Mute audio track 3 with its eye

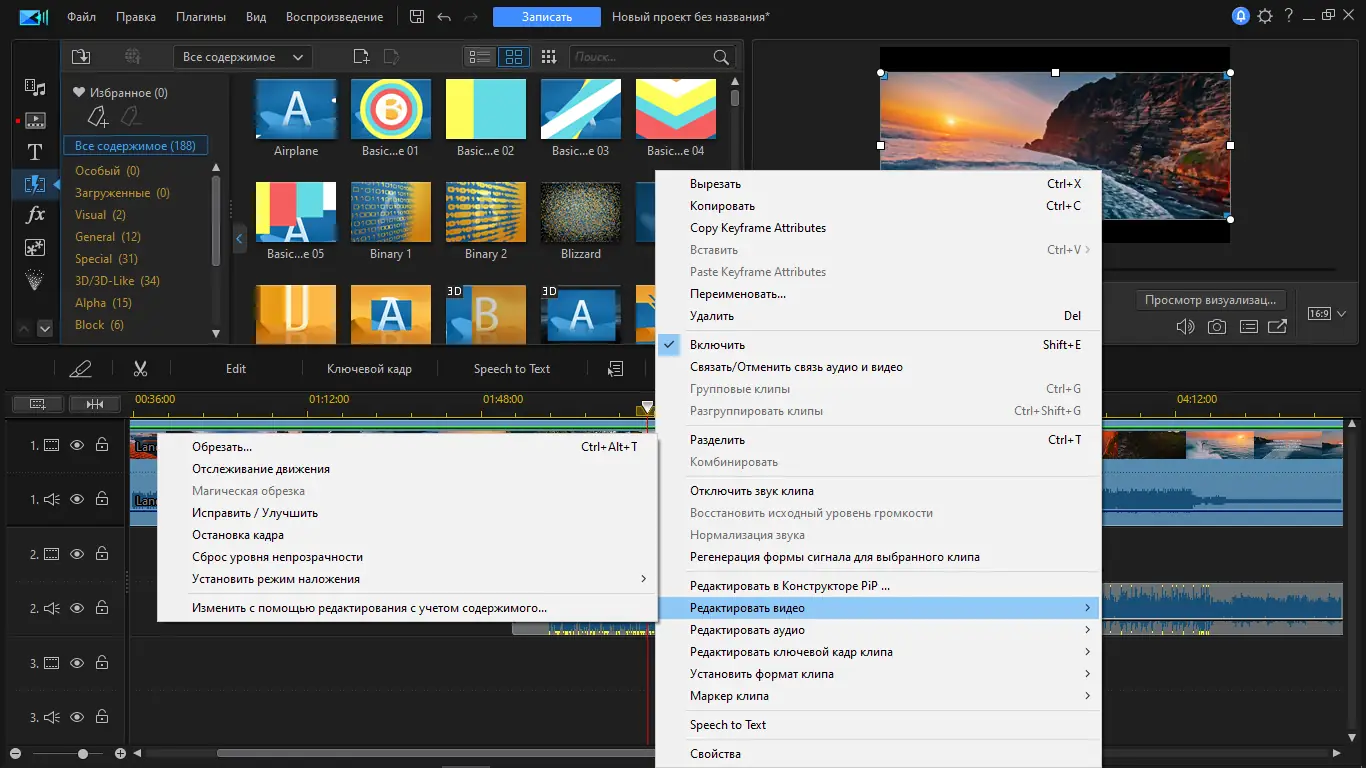click(77, 717)
